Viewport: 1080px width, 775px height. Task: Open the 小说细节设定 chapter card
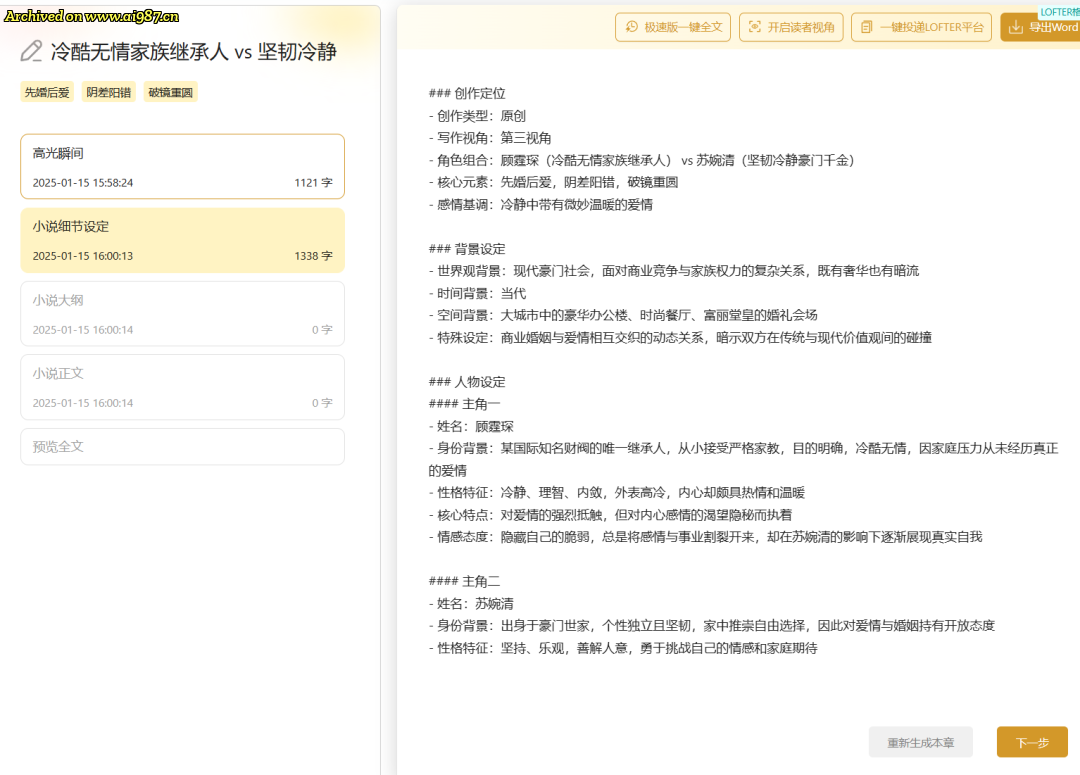coord(182,240)
